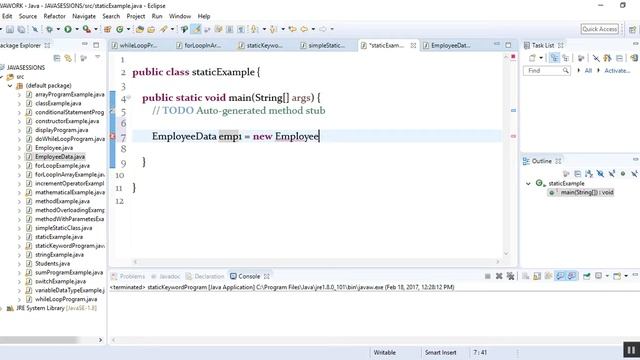Click Display Selected Console monitor icon
This screenshot has width=640, height=360.
(598, 276)
